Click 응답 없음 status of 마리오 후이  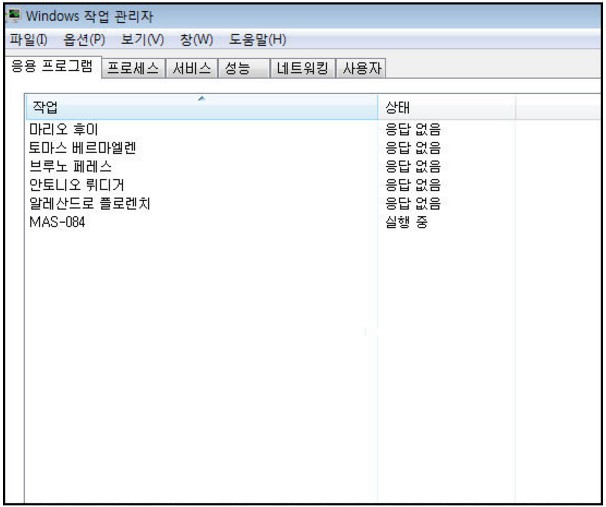click(x=413, y=129)
